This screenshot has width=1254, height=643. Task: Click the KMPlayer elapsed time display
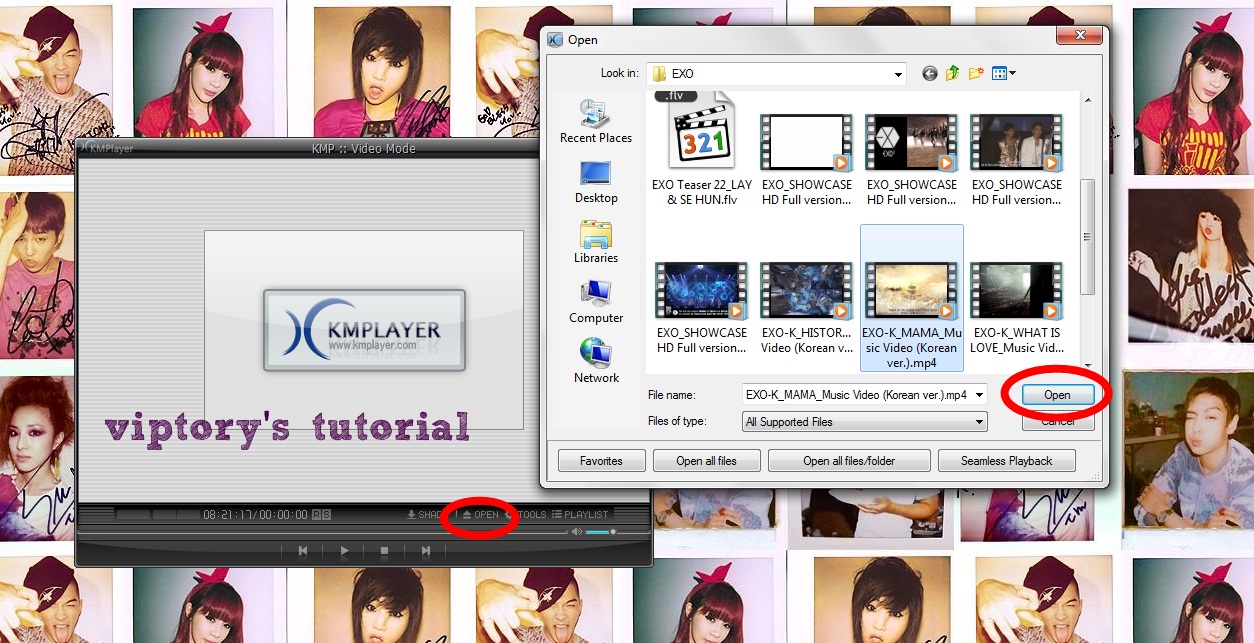point(229,515)
